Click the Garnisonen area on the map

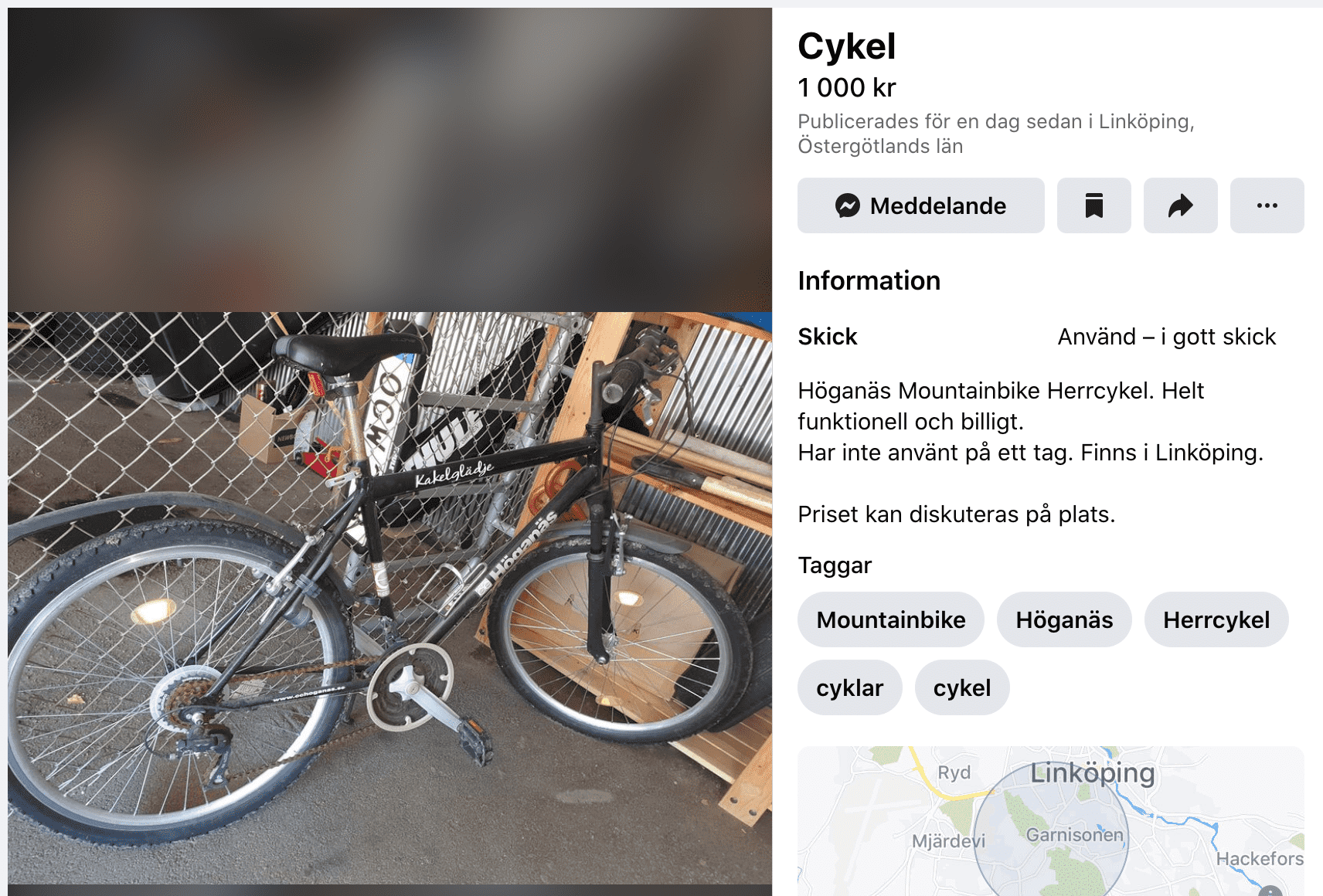coord(1074,835)
